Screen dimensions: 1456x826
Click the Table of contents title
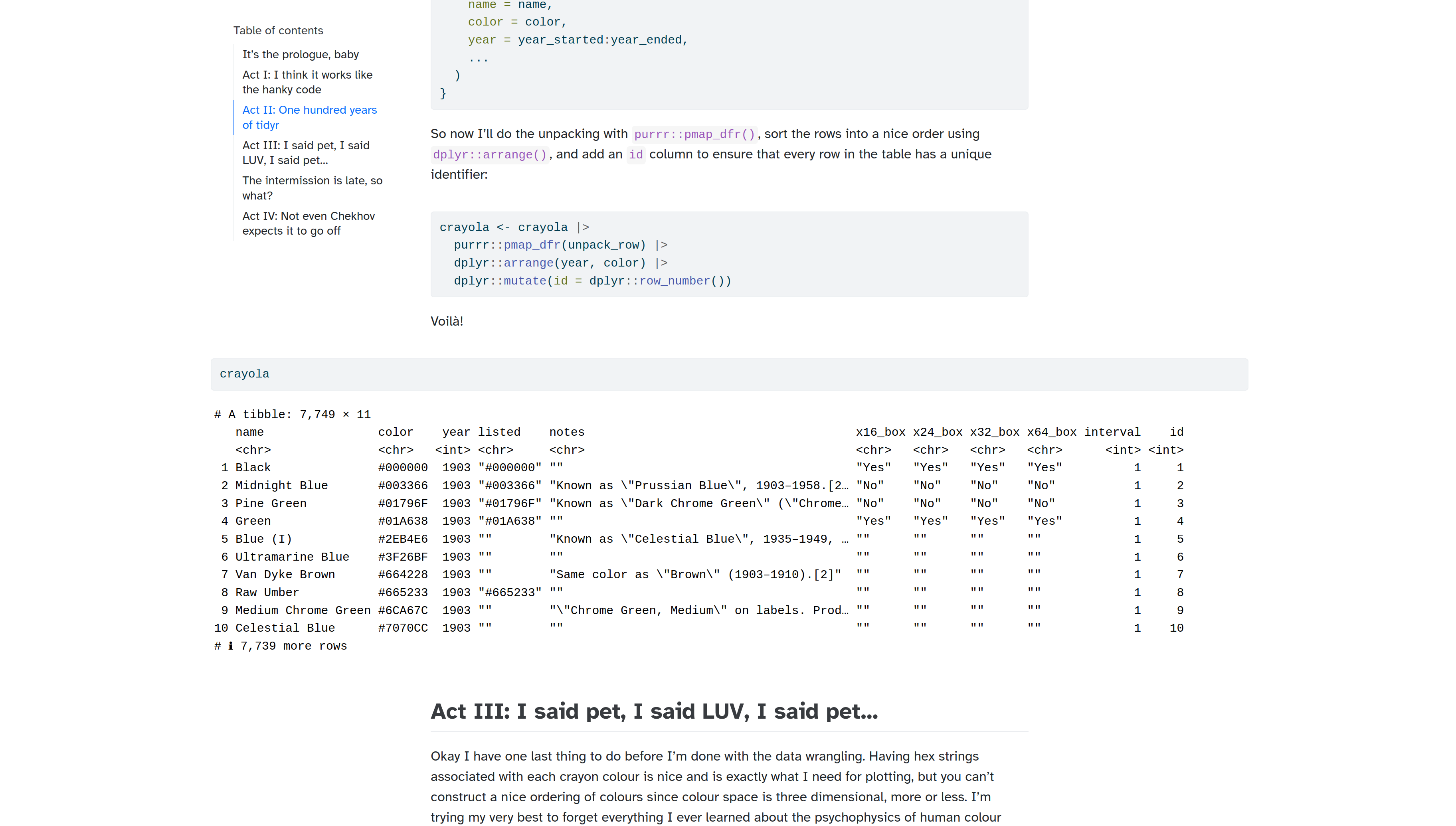click(278, 31)
